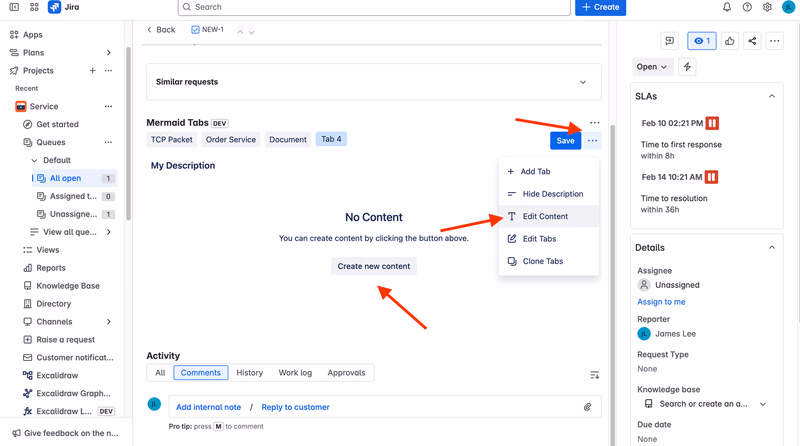Save the Mermaid tab content
The image size is (800, 446).
565,141
